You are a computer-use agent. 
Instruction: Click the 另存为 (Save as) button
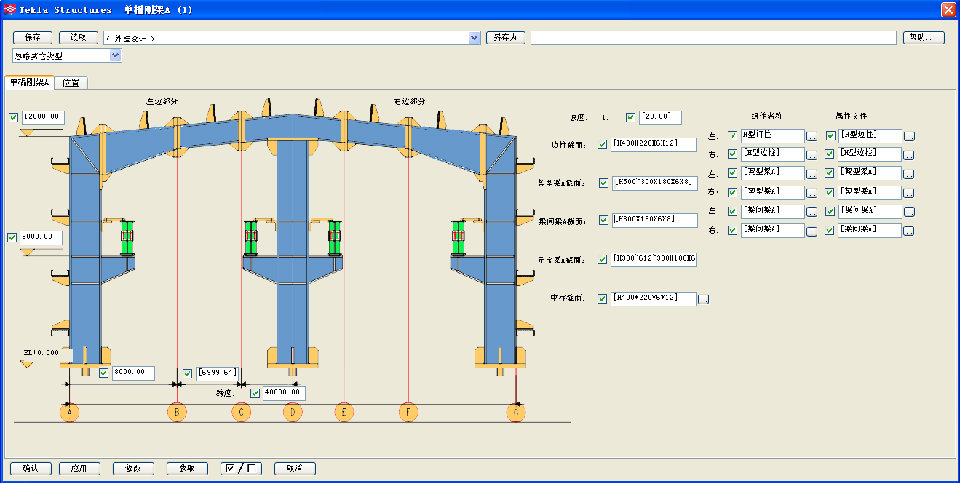pos(505,38)
